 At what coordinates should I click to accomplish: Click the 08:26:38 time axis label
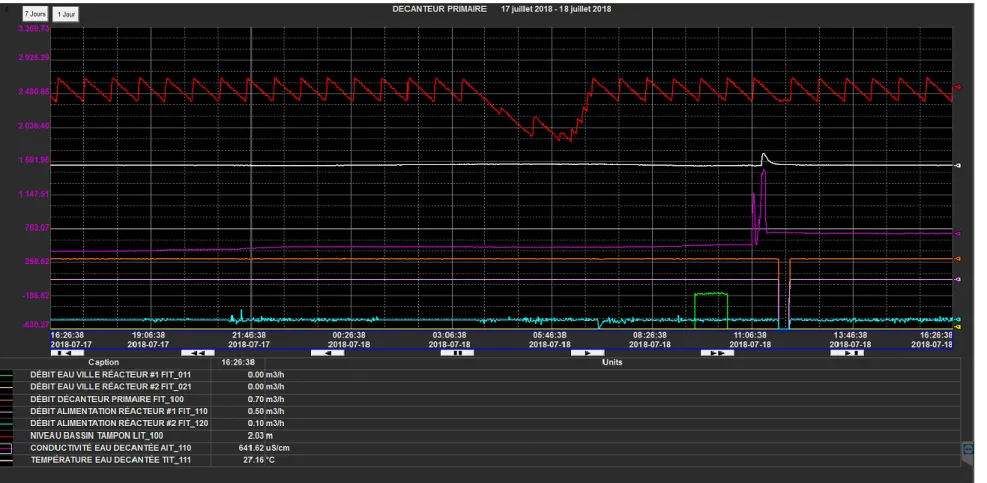pos(650,336)
